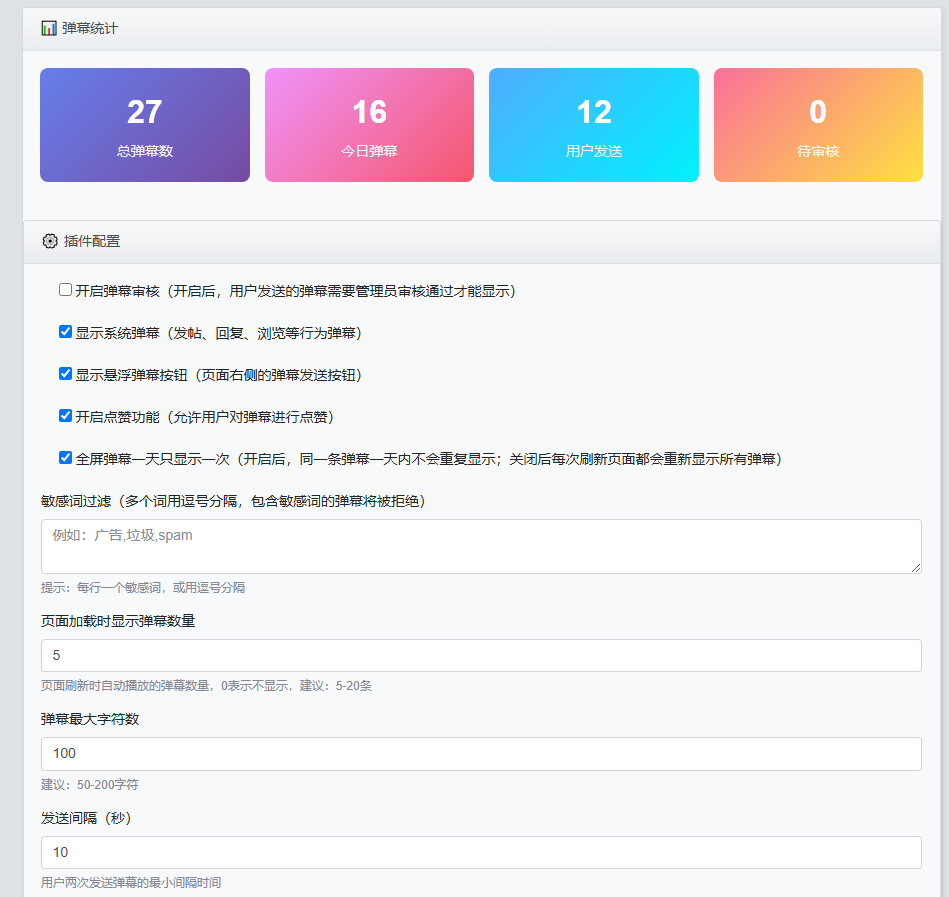Click the 插件配置 panel header title

[92, 241]
